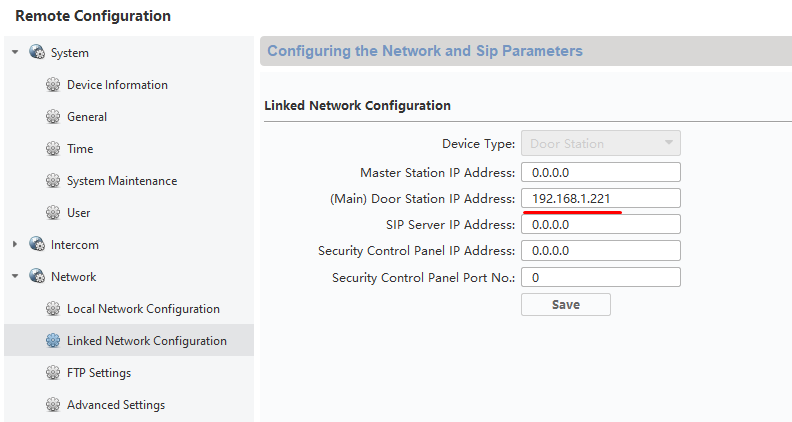
Task: Expand the Intercom tree section
Action: pos(15,245)
